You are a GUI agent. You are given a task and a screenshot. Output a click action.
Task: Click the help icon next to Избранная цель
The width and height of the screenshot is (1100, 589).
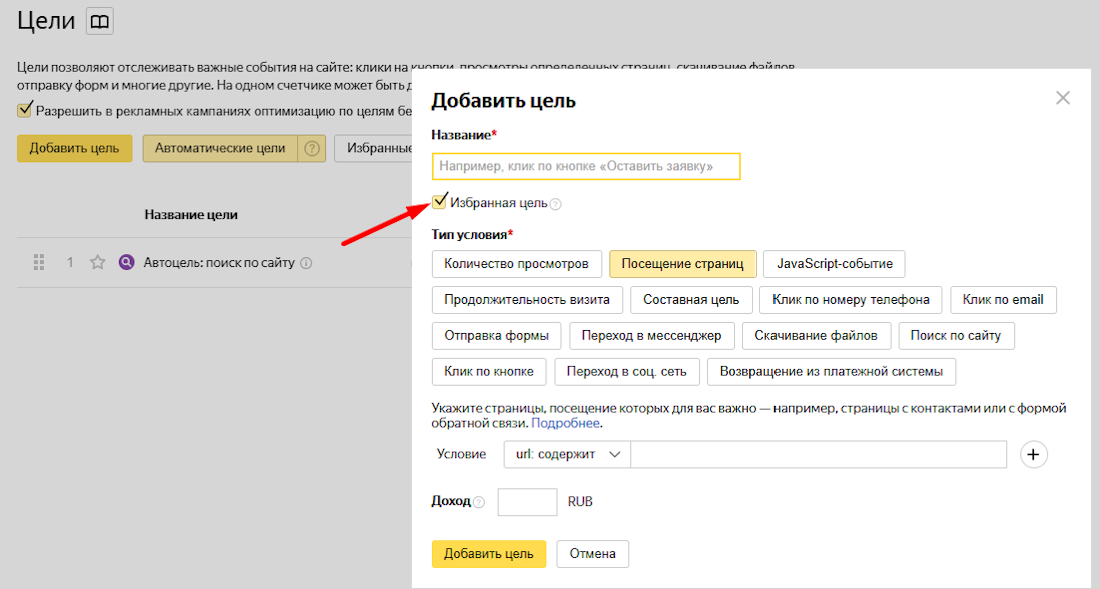pos(556,204)
